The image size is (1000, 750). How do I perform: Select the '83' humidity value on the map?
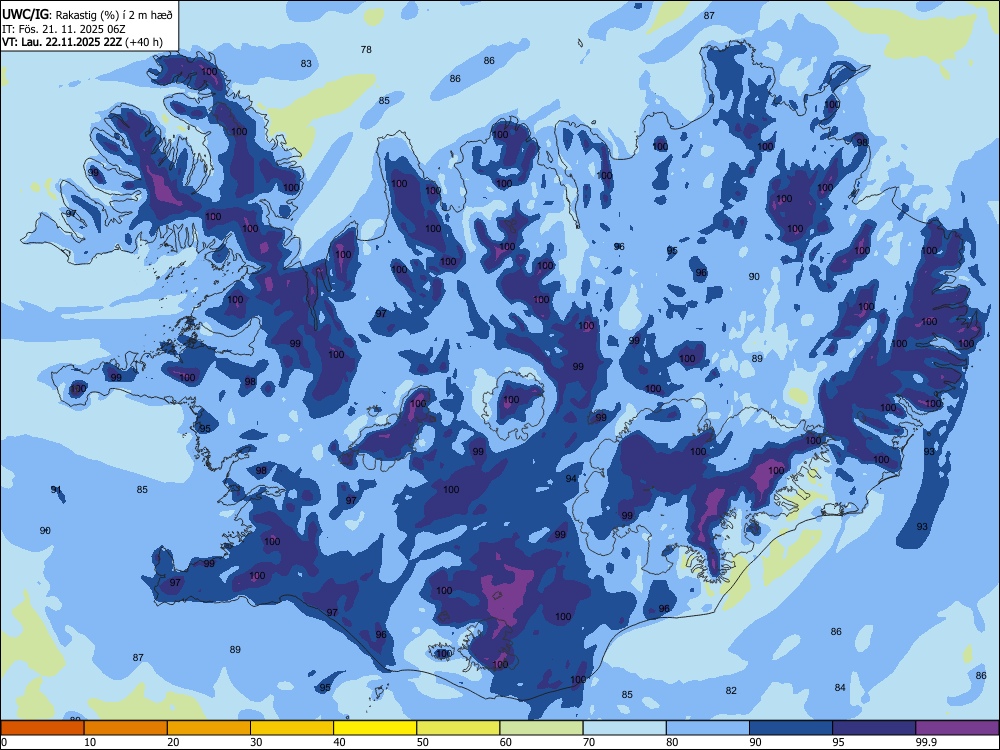click(x=306, y=63)
